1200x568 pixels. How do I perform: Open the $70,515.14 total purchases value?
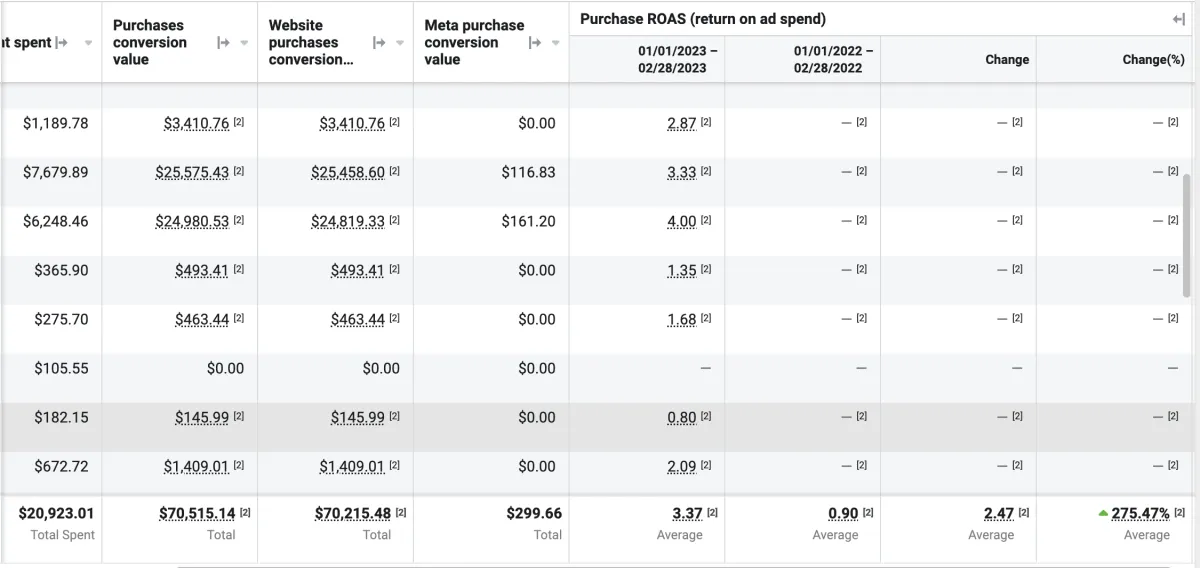pos(197,514)
